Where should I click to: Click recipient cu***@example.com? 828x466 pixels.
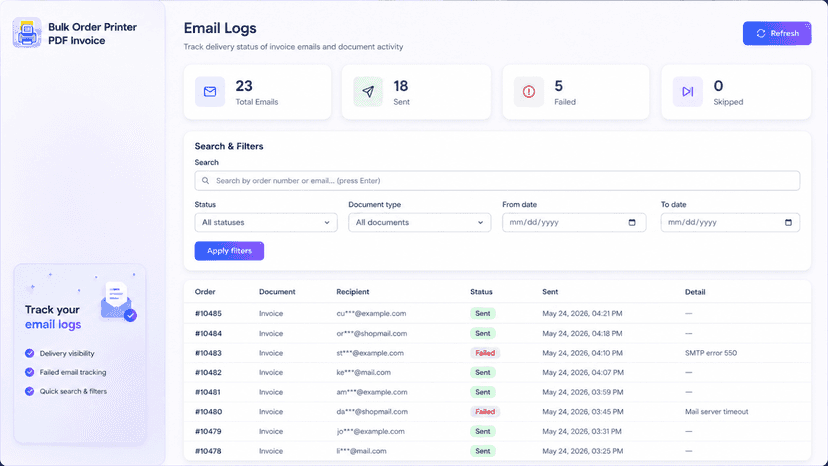tap(371, 313)
